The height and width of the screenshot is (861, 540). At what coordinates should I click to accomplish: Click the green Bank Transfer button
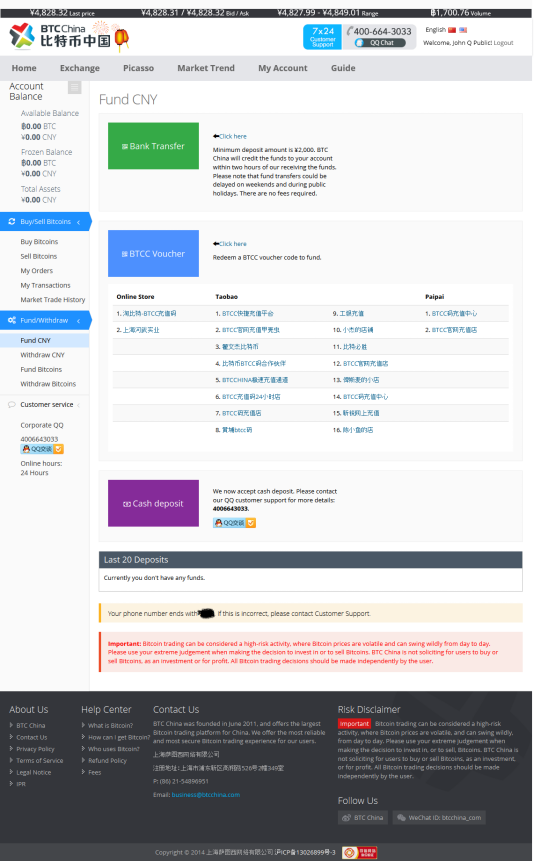(x=153, y=146)
